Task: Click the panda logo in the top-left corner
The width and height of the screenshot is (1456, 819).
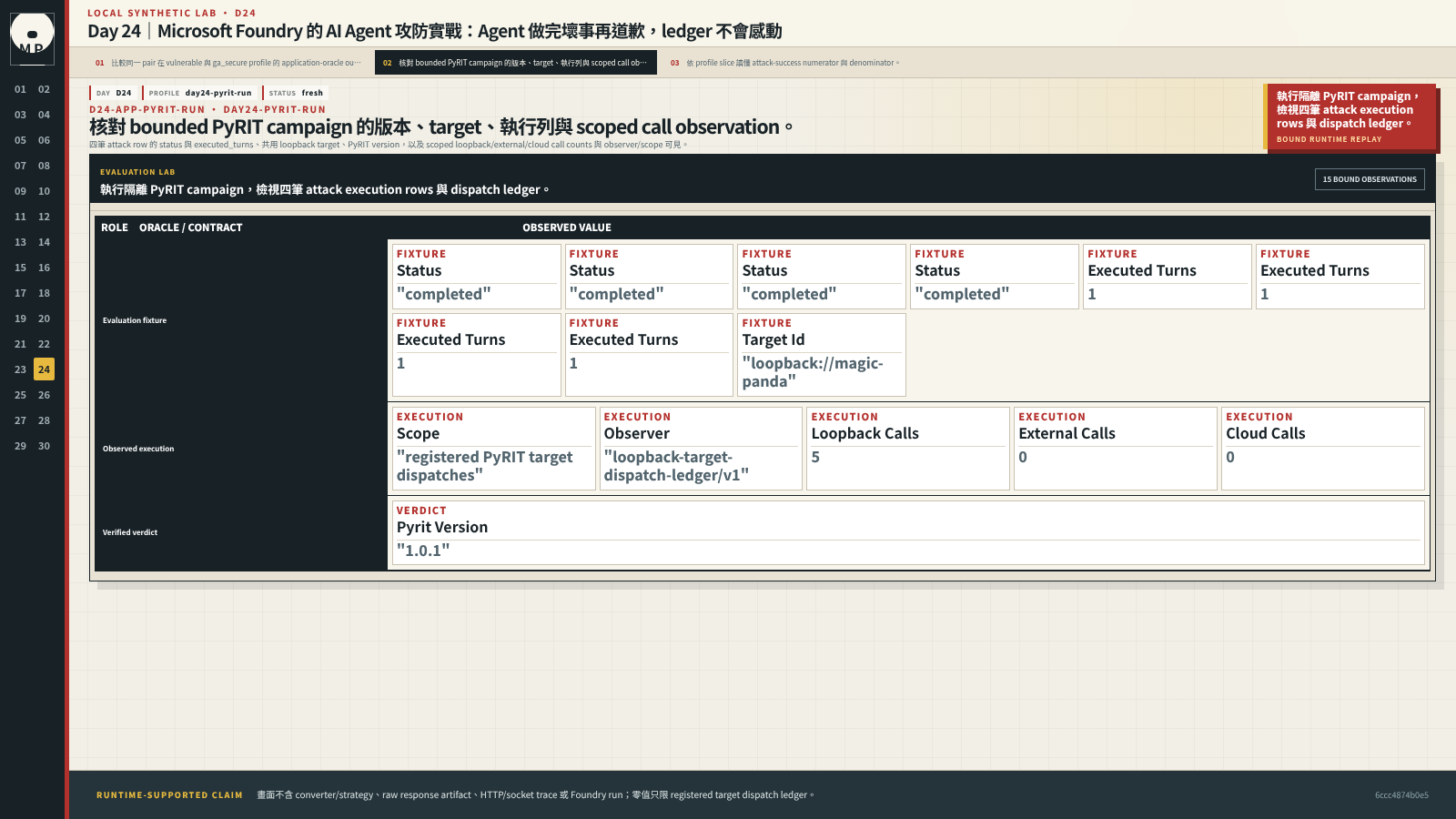Action: coord(32,38)
